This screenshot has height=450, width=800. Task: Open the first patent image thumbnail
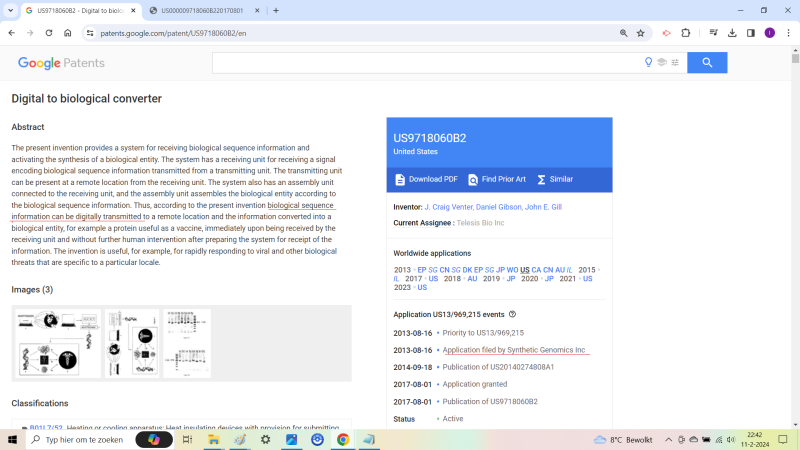[57, 343]
